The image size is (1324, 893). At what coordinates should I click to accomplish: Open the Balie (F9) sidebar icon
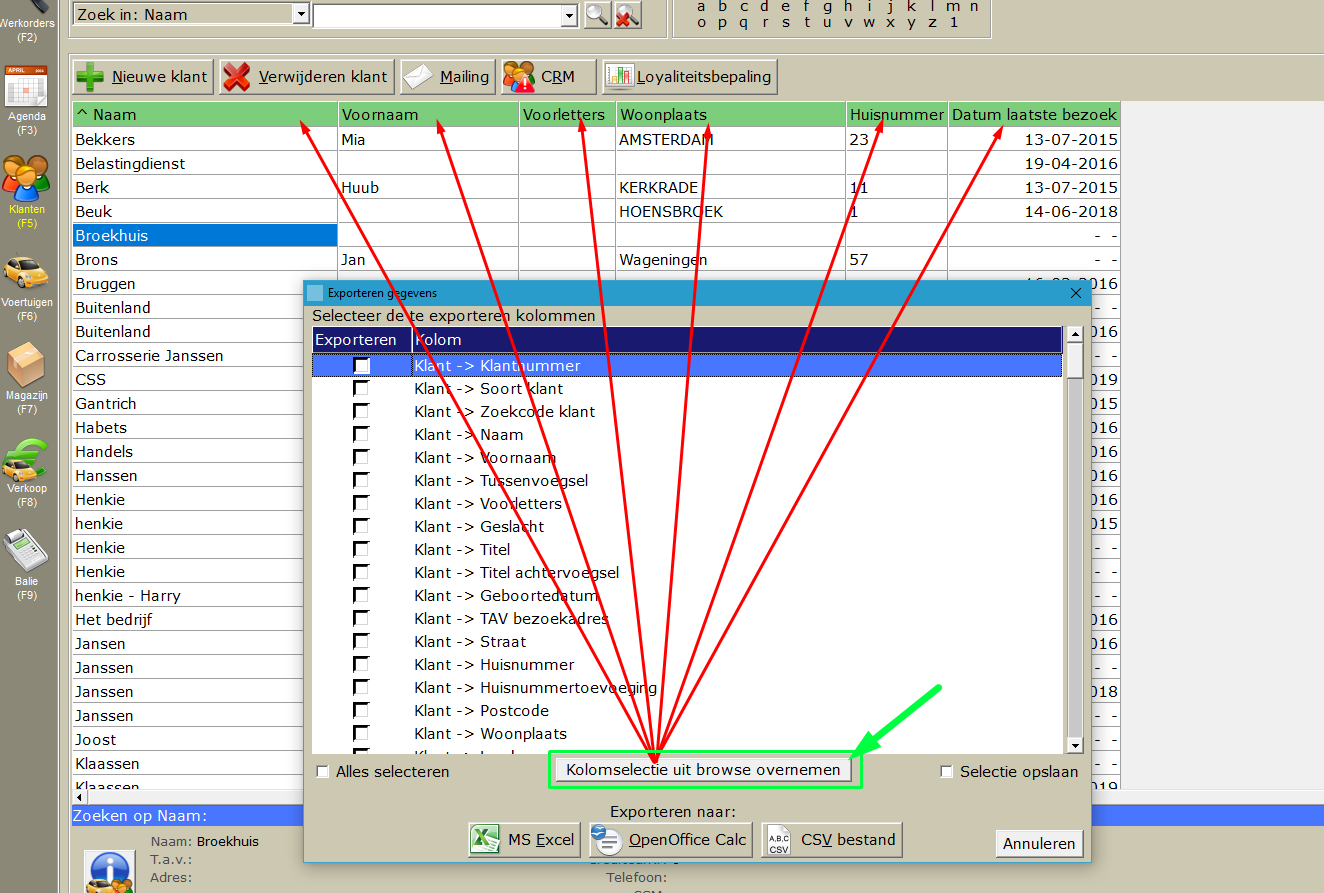pos(26,552)
